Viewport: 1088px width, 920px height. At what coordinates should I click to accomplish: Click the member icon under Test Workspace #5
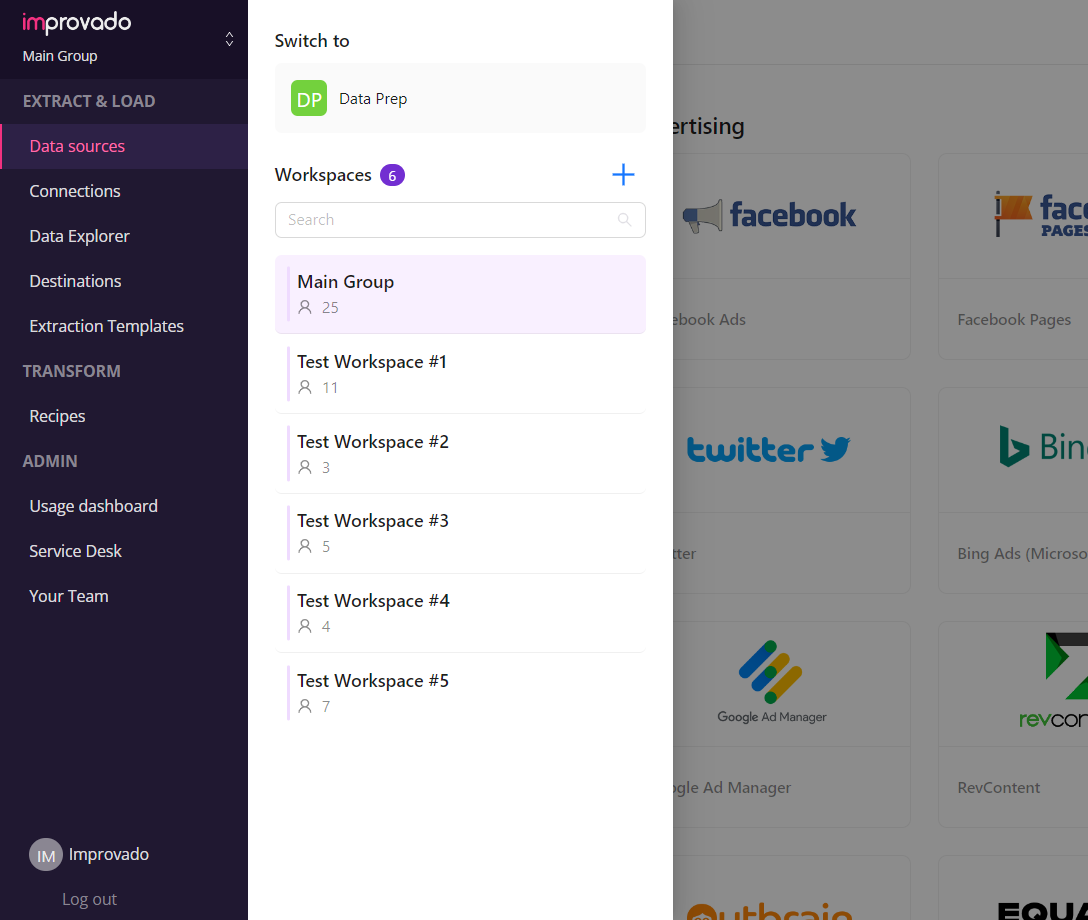pos(305,706)
